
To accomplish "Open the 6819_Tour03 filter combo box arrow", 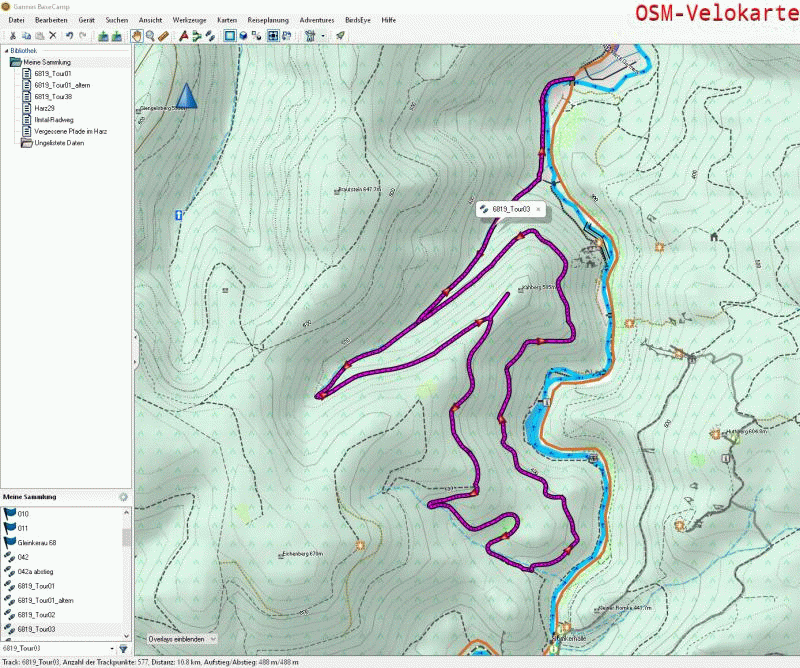I will click(x=112, y=649).
